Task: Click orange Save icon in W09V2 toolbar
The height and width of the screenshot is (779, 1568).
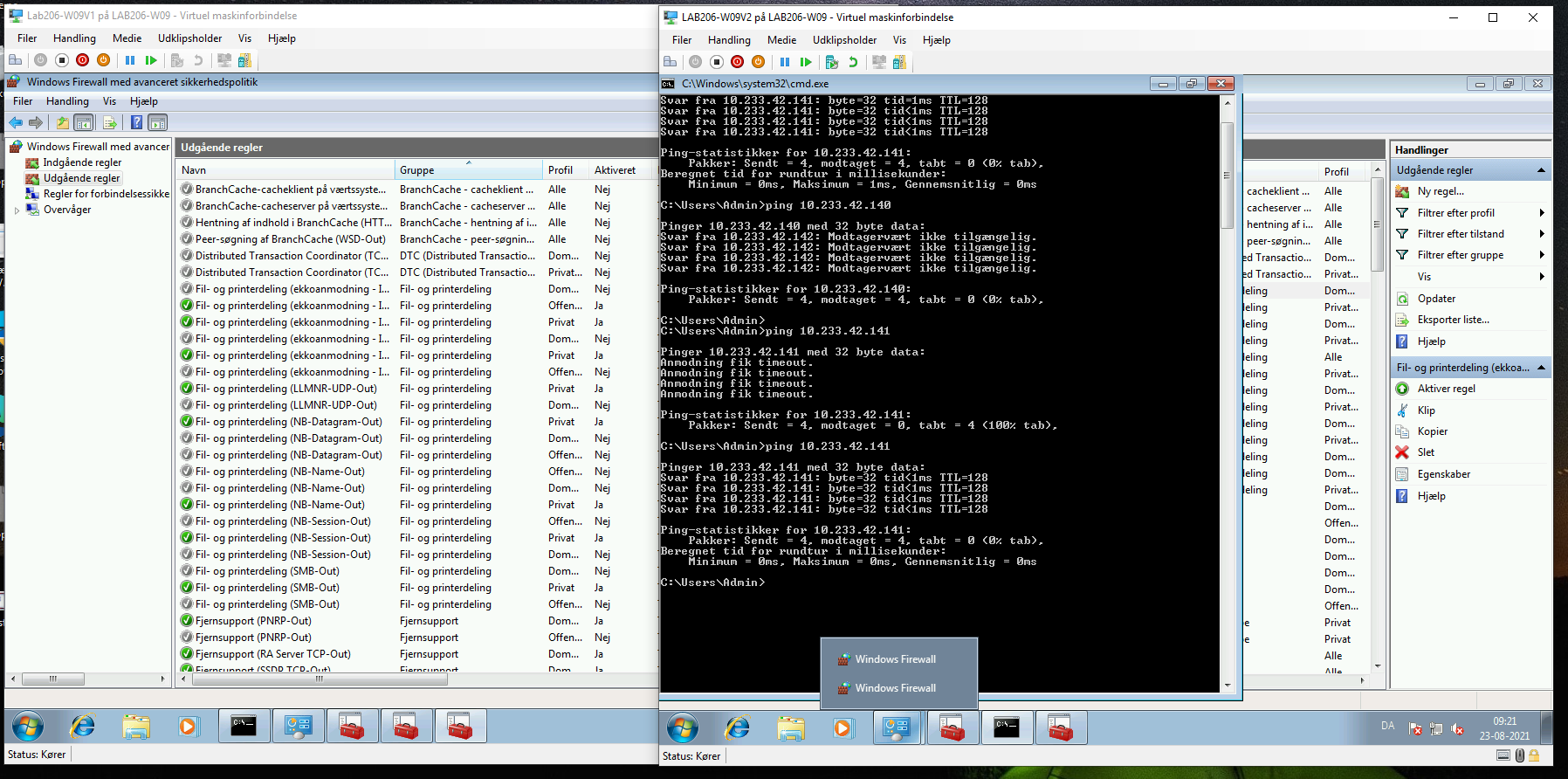Action: (758, 62)
